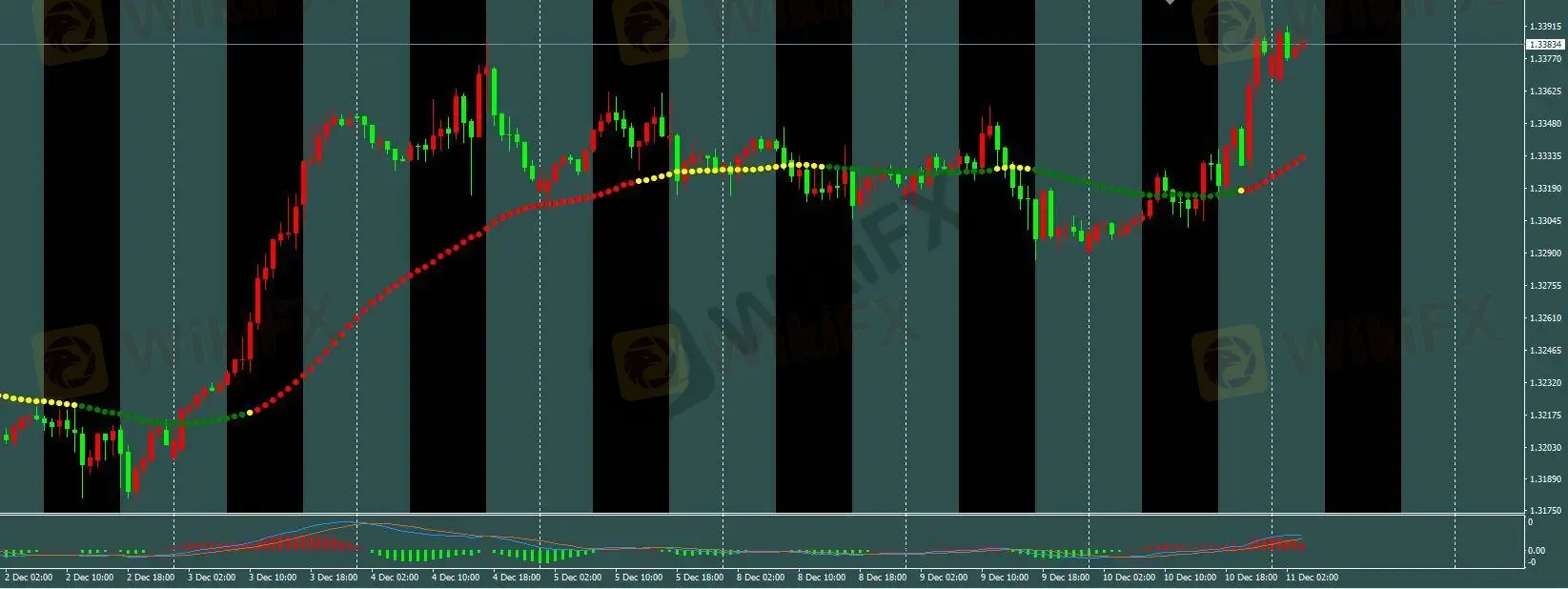Click the 1.32030 price axis value

click(x=1545, y=448)
